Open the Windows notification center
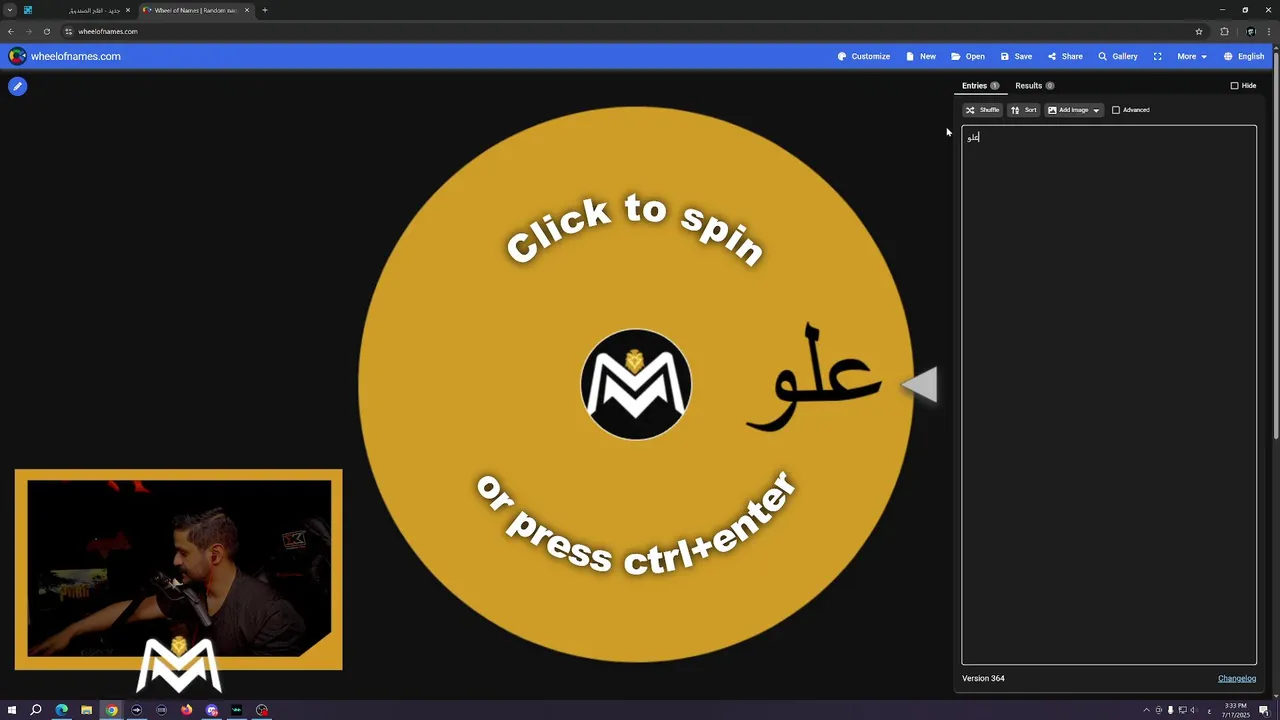This screenshot has height=720, width=1280. point(1264,710)
